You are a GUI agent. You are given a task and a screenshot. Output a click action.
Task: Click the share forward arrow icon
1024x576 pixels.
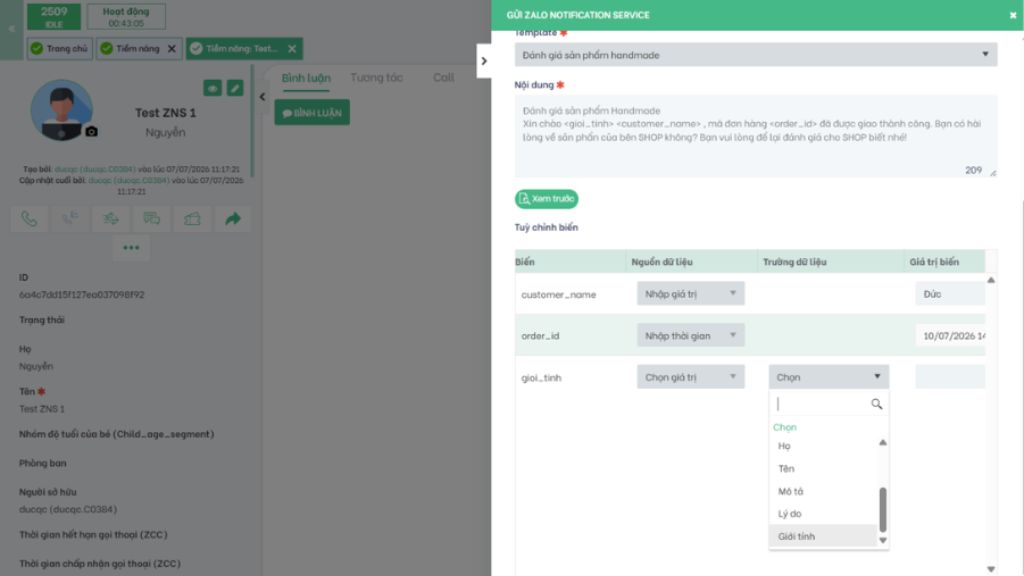[x=232, y=219]
